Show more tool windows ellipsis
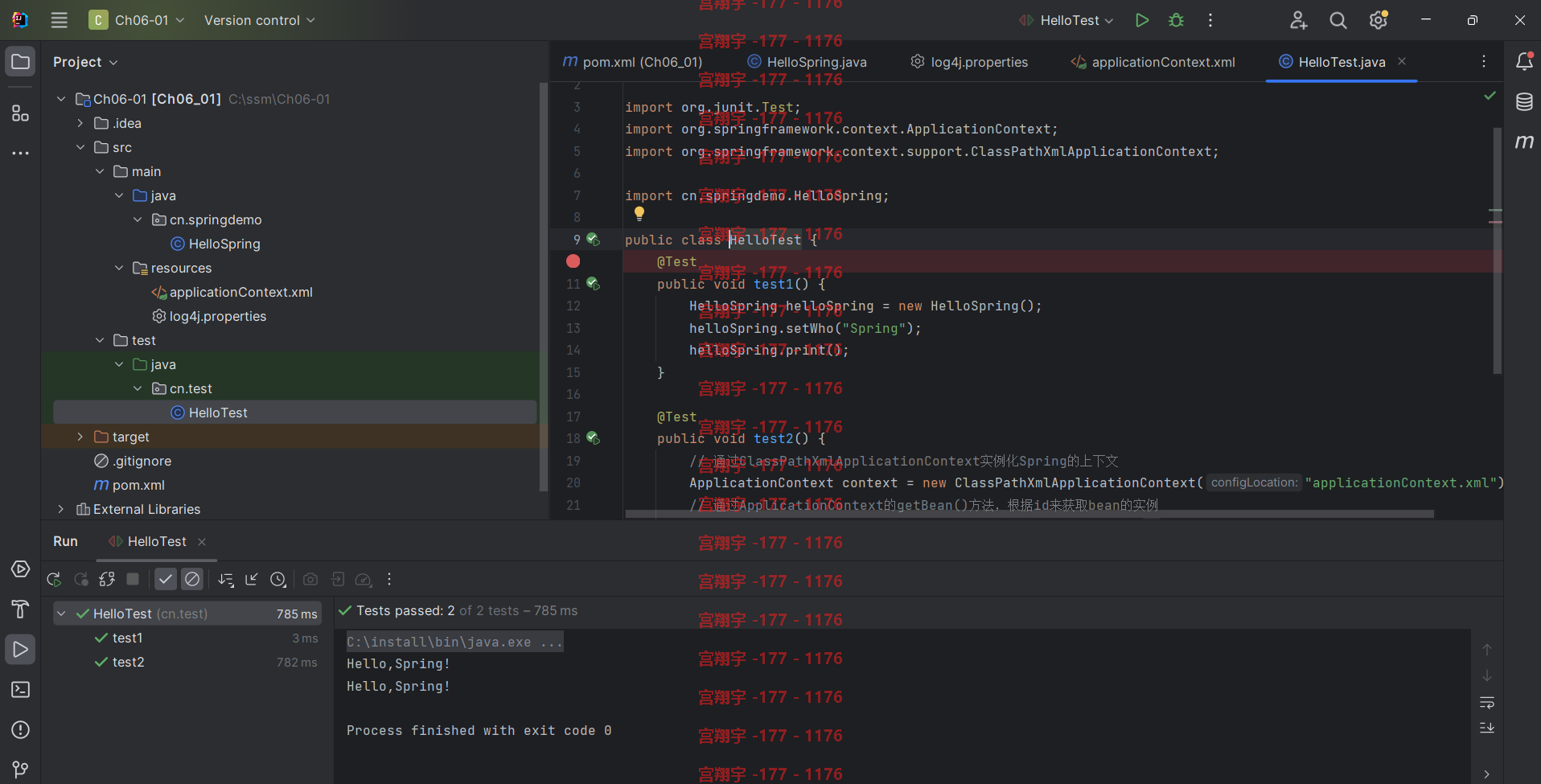Image resolution: width=1541 pixels, height=784 pixels. (20, 153)
